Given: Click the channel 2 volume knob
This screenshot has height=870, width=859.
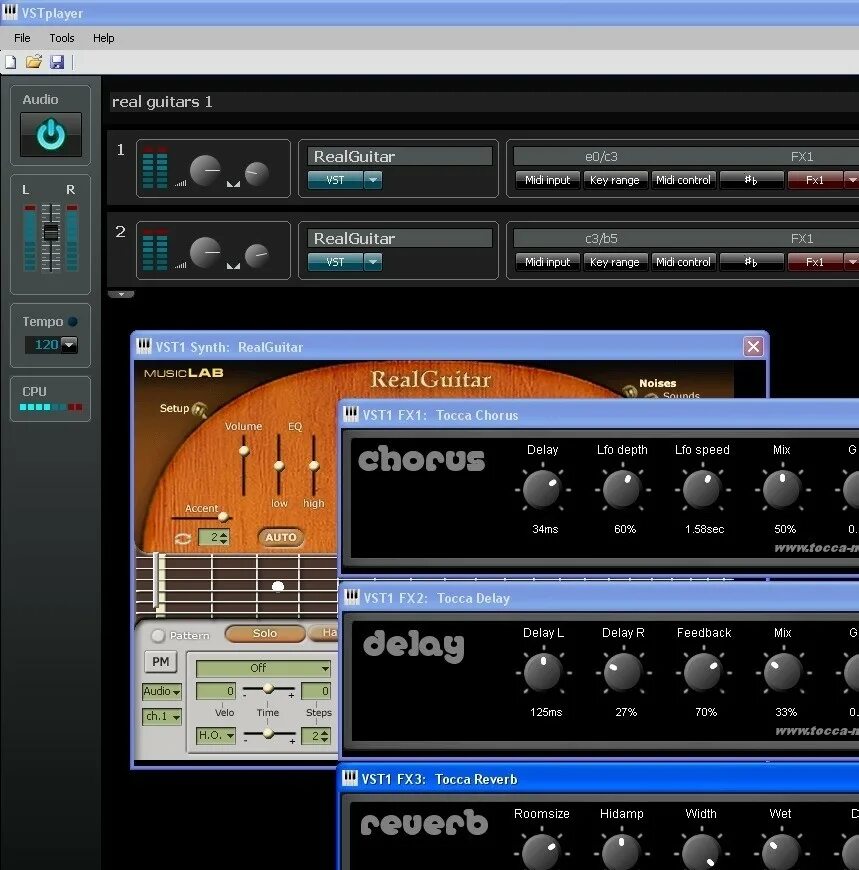Looking at the screenshot, I should (205, 252).
